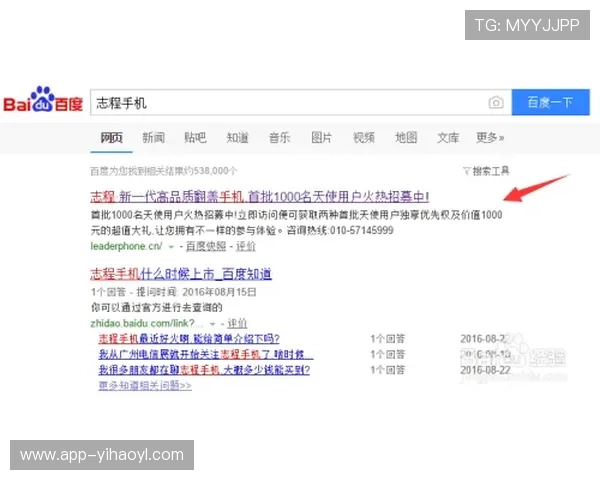Viewport: 600px width, 480px height.
Task: Select the 网页 tab
Action: 111,137
